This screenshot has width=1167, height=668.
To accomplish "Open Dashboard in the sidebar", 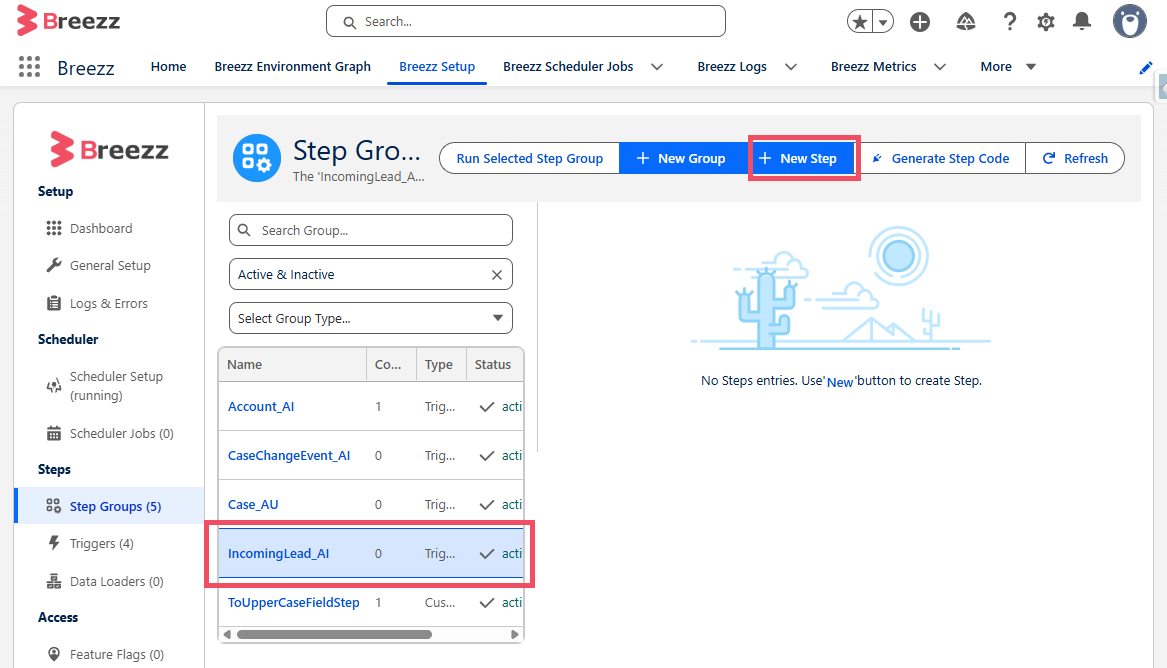I will pos(101,228).
